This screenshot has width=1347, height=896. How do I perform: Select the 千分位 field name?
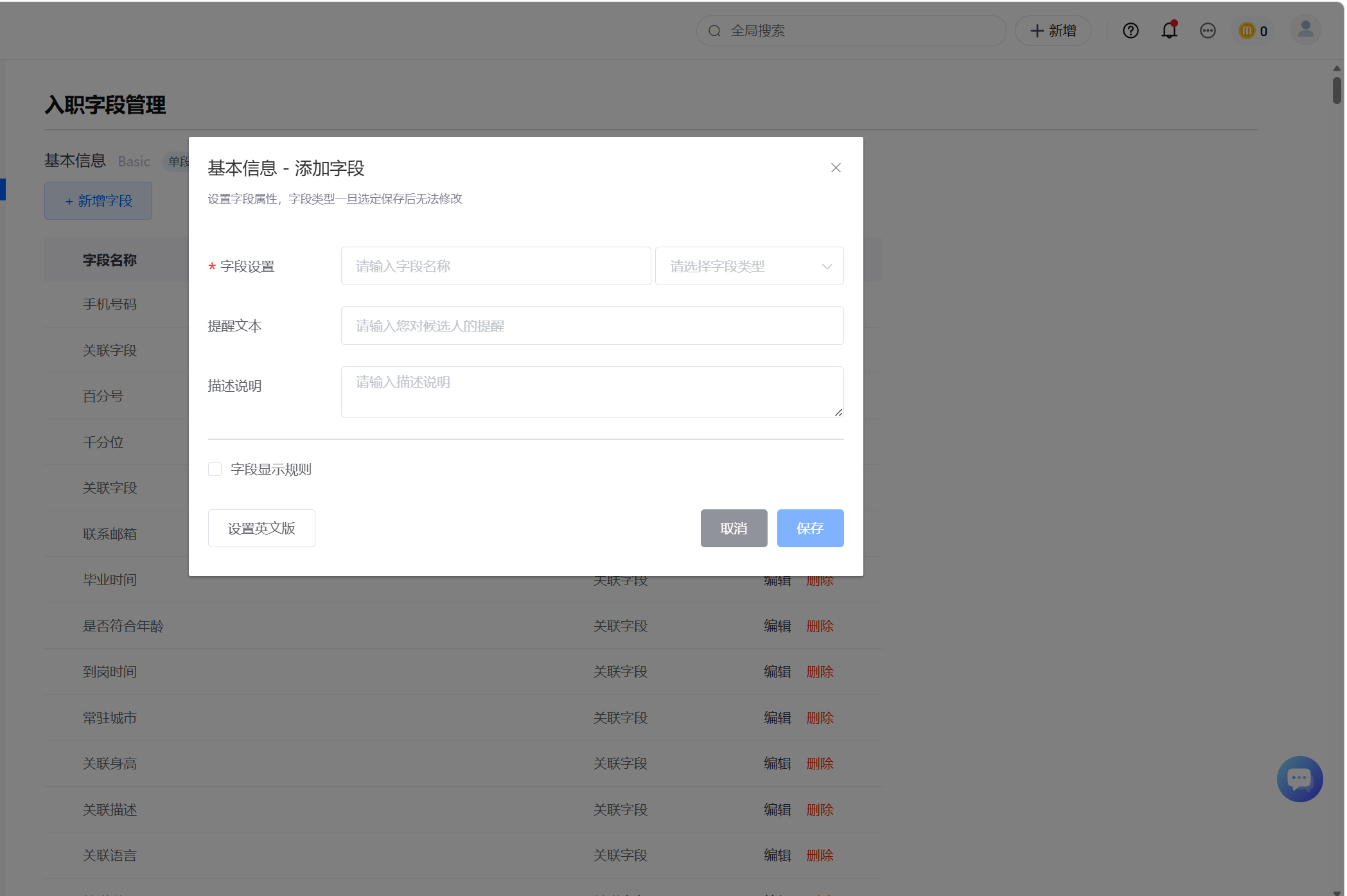pos(103,442)
